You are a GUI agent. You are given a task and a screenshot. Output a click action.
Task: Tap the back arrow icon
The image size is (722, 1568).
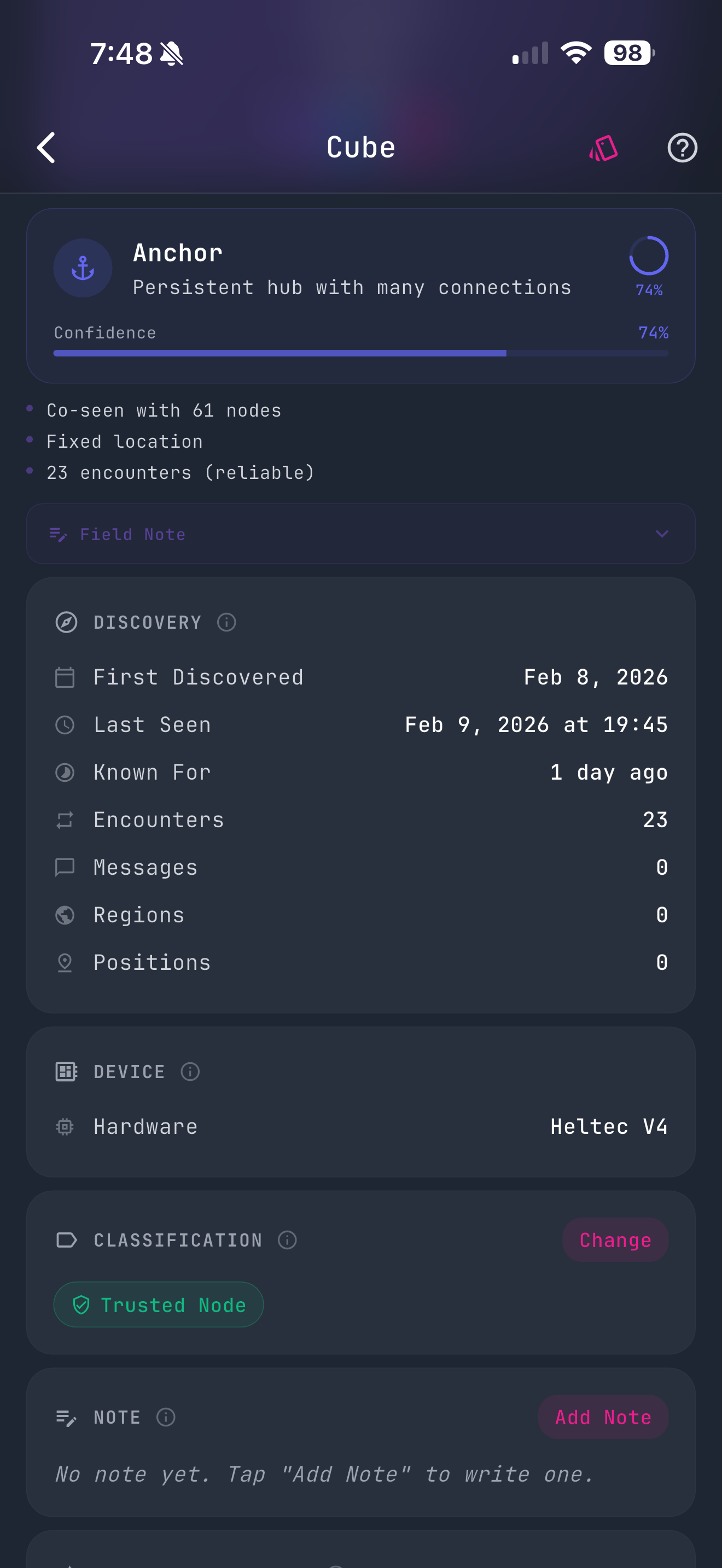46,147
